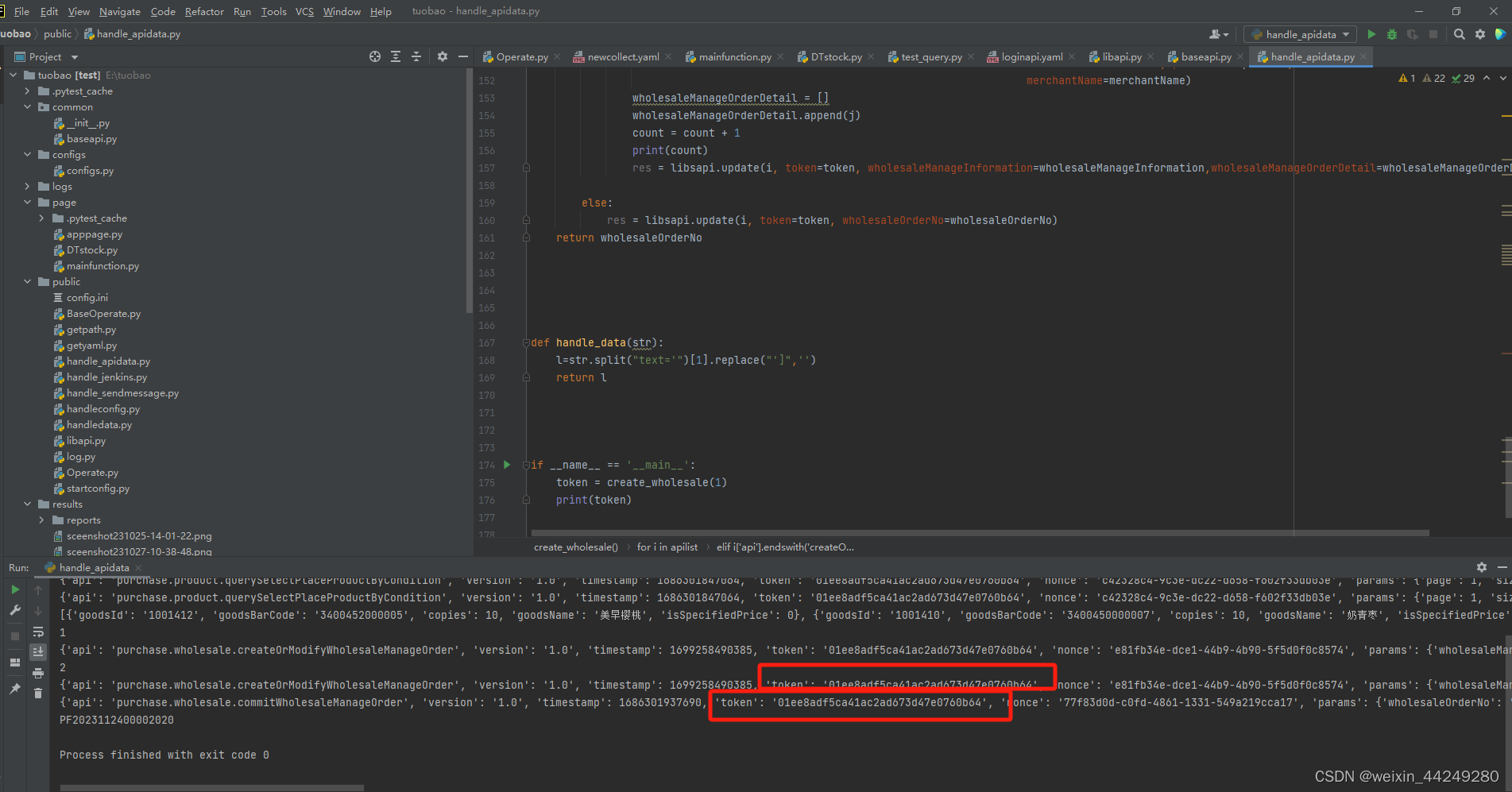The height and width of the screenshot is (792, 1512).
Task: Open Search Everywhere with the magnifier icon
Action: 1460,34
